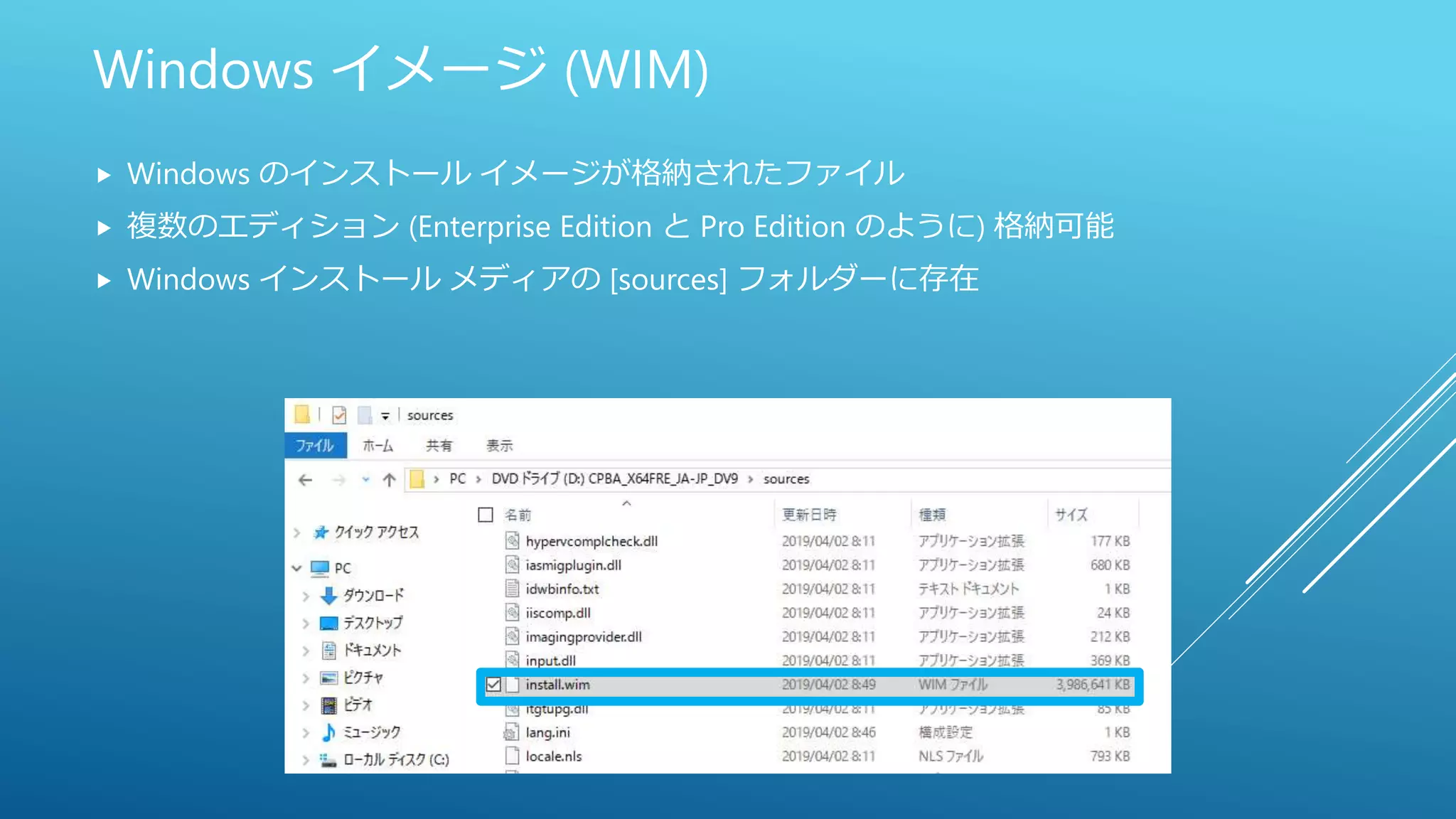Select the file name lang.ini

[x=547, y=732]
